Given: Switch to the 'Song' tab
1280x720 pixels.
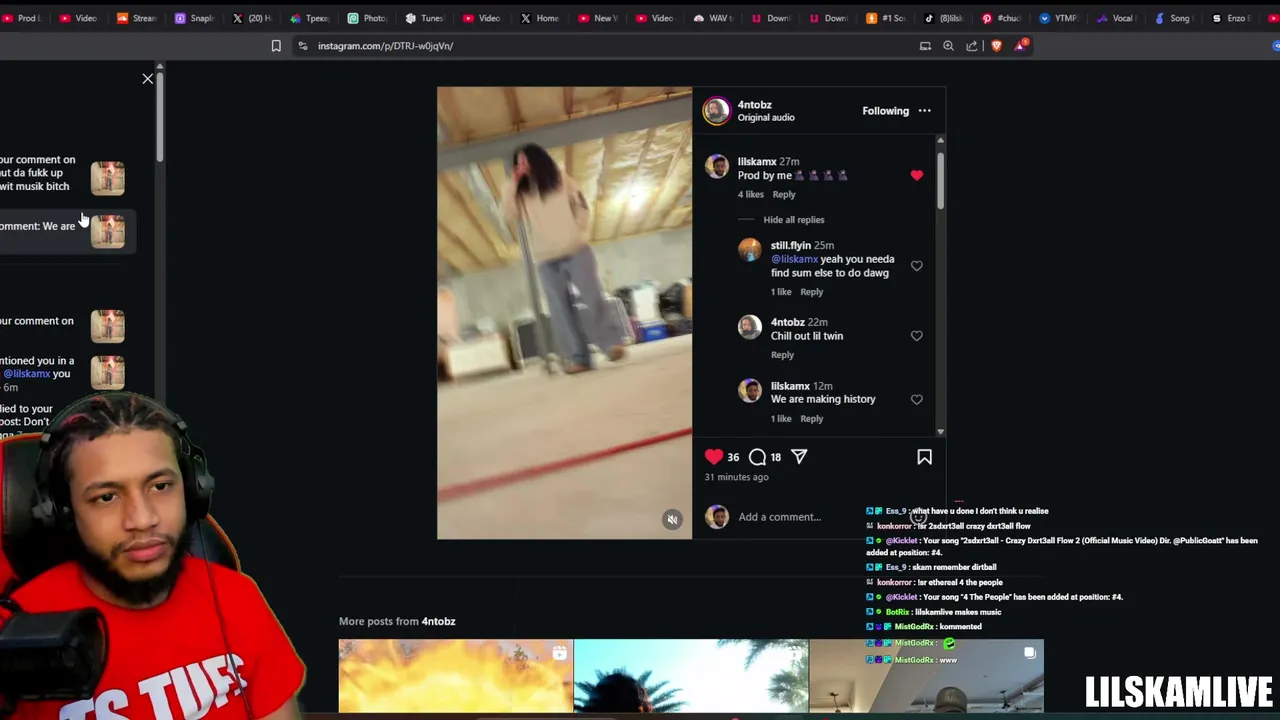Looking at the screenshot, I should pyautogui.click(x=1174, y=18).
